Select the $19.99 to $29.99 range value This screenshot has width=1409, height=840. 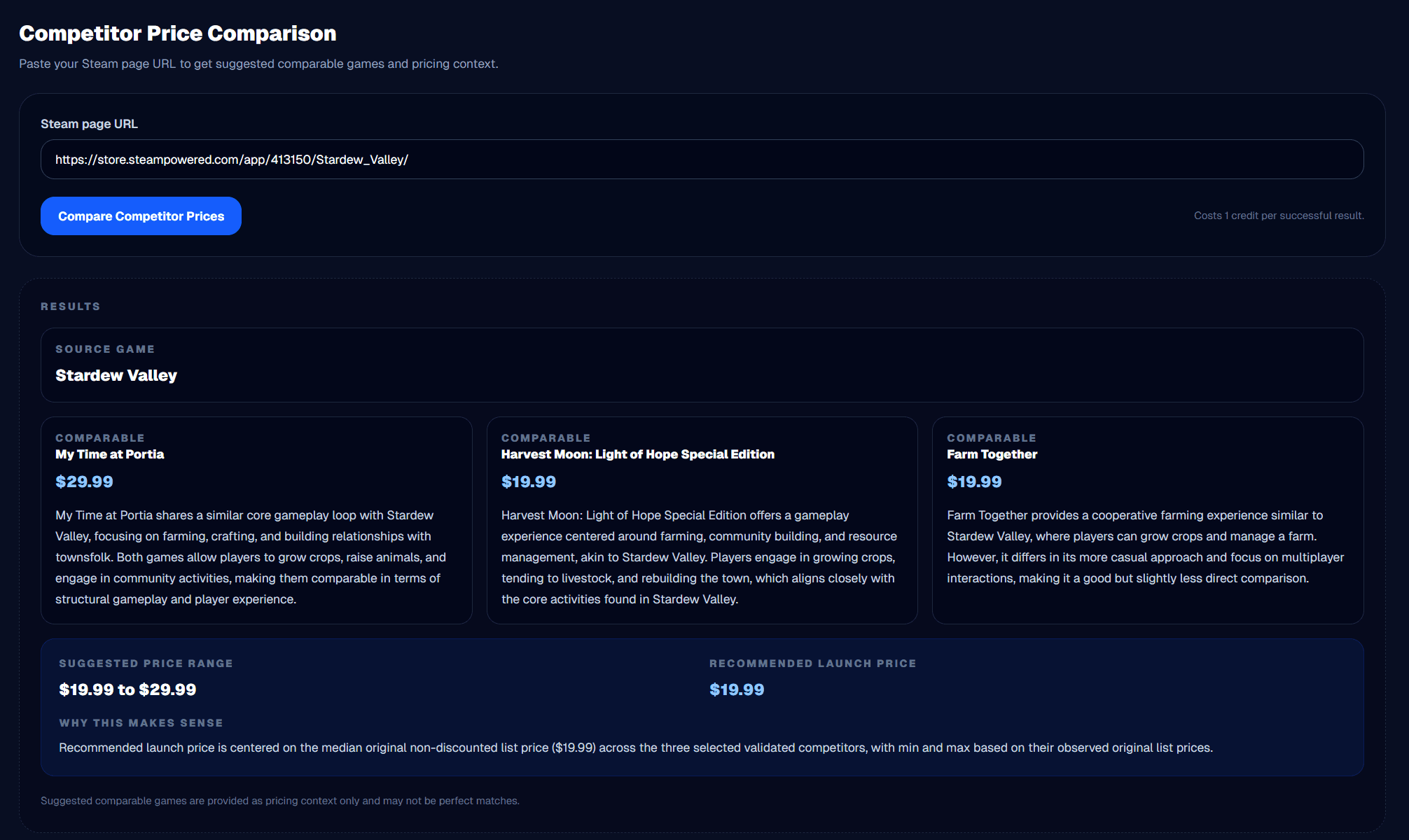[x=127, y=689]
